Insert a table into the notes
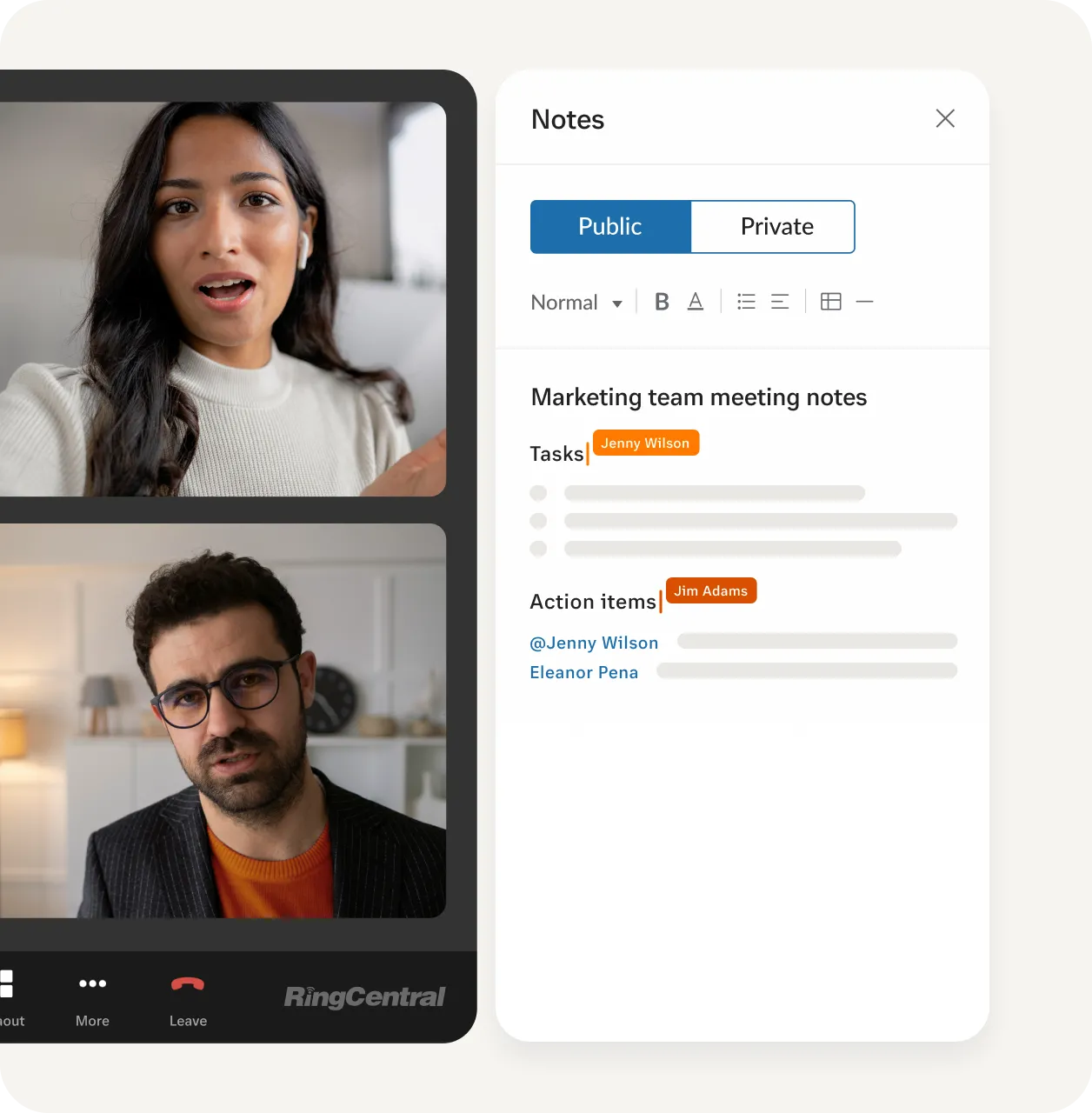Screen dimensions: 1092x1113 point(831,301)
